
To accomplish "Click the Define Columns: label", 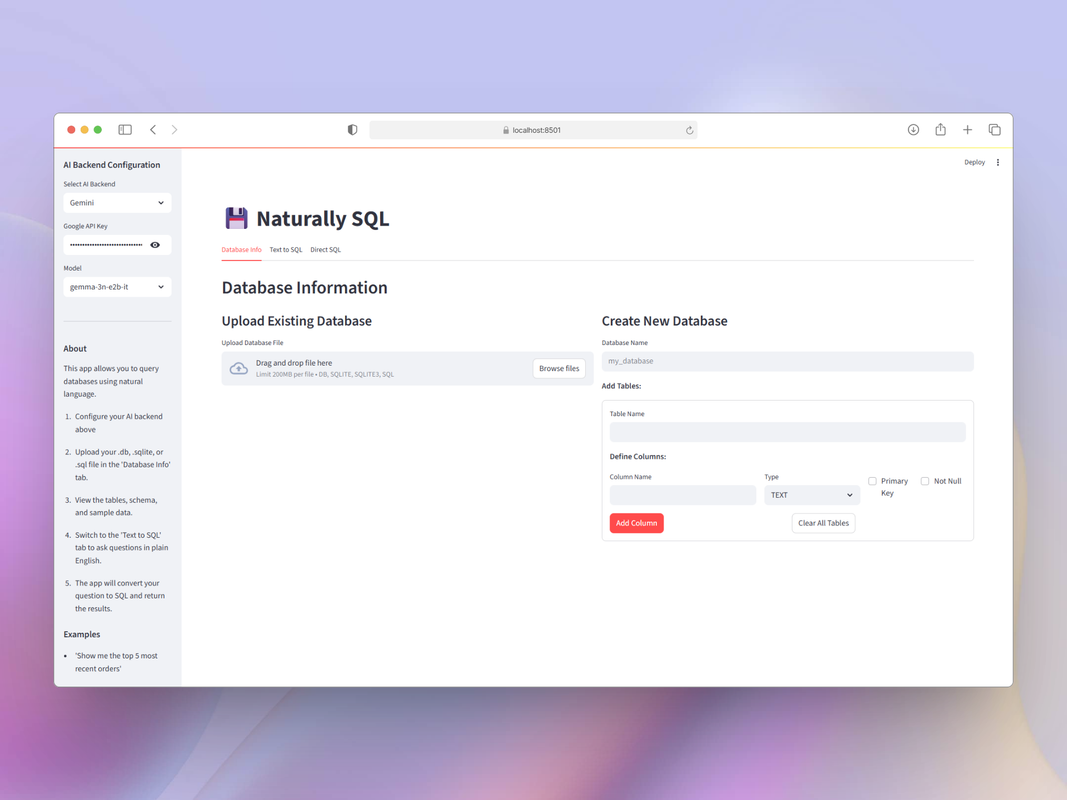I will pyautogui.click(x=638, y=456).
